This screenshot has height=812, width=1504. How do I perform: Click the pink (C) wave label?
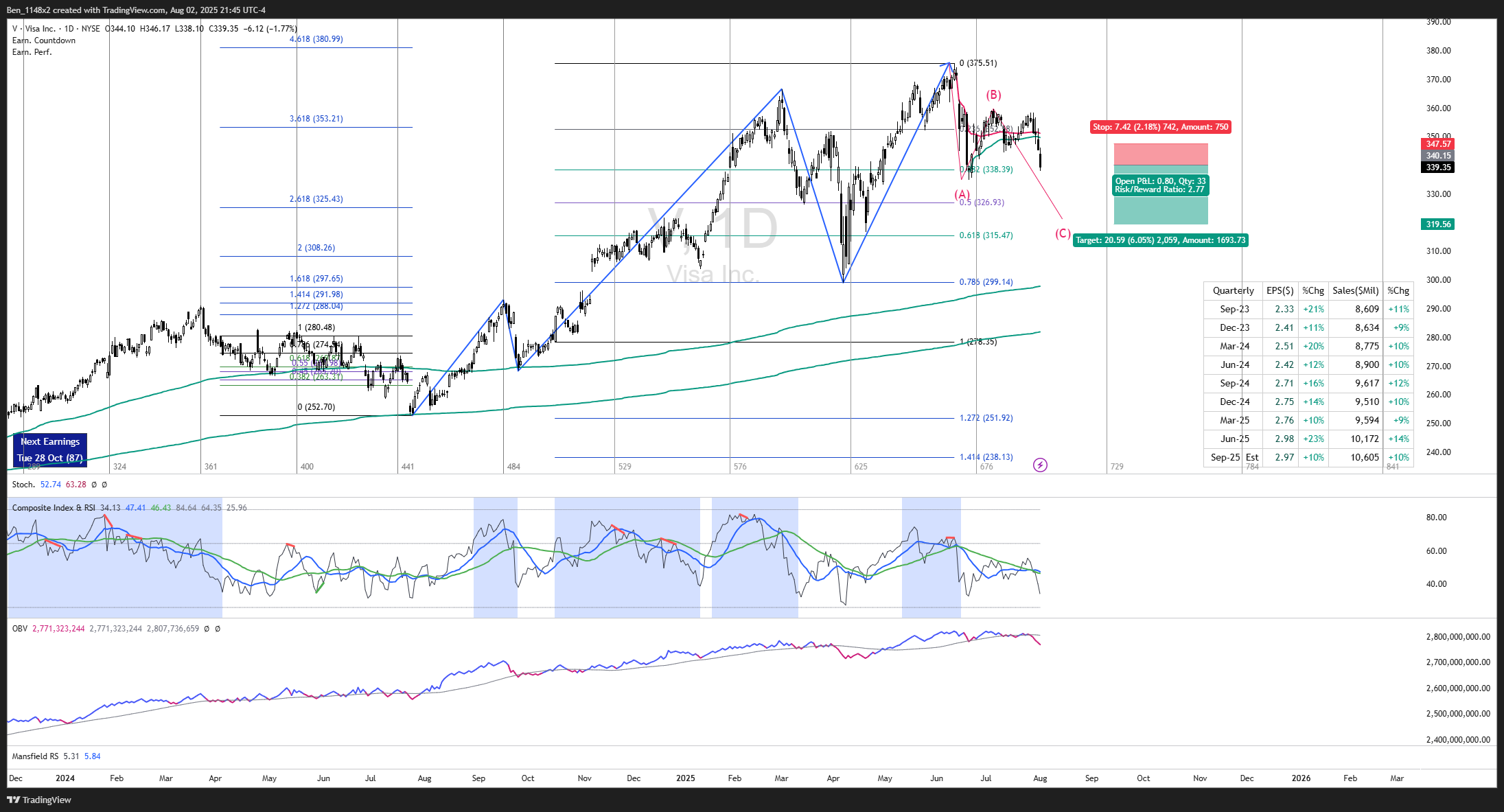(1062, 233)
